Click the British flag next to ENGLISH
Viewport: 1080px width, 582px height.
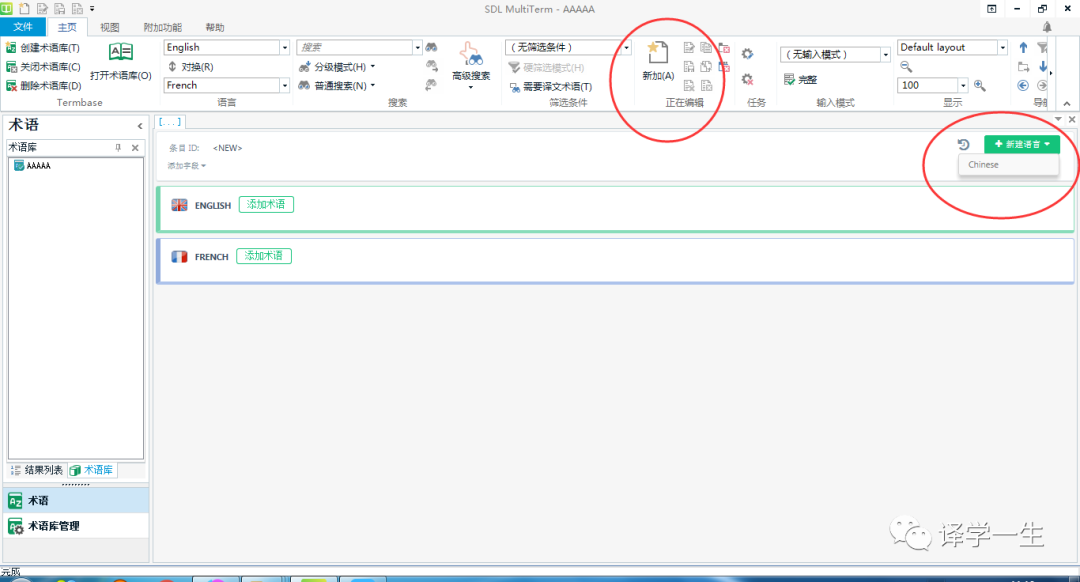179,205
